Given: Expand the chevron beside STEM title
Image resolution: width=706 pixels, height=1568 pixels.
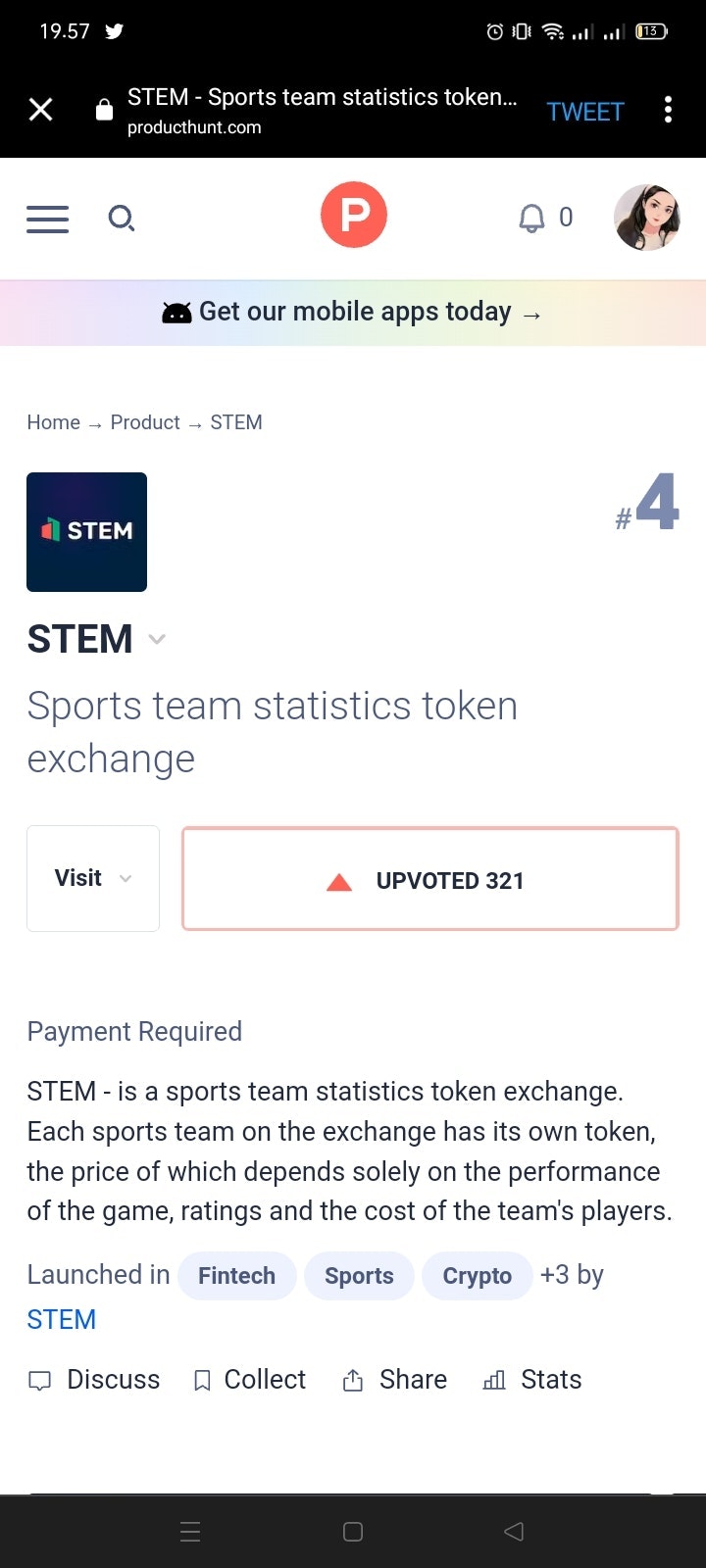Looking at the screenshot, I should click(x=157, y=640).
